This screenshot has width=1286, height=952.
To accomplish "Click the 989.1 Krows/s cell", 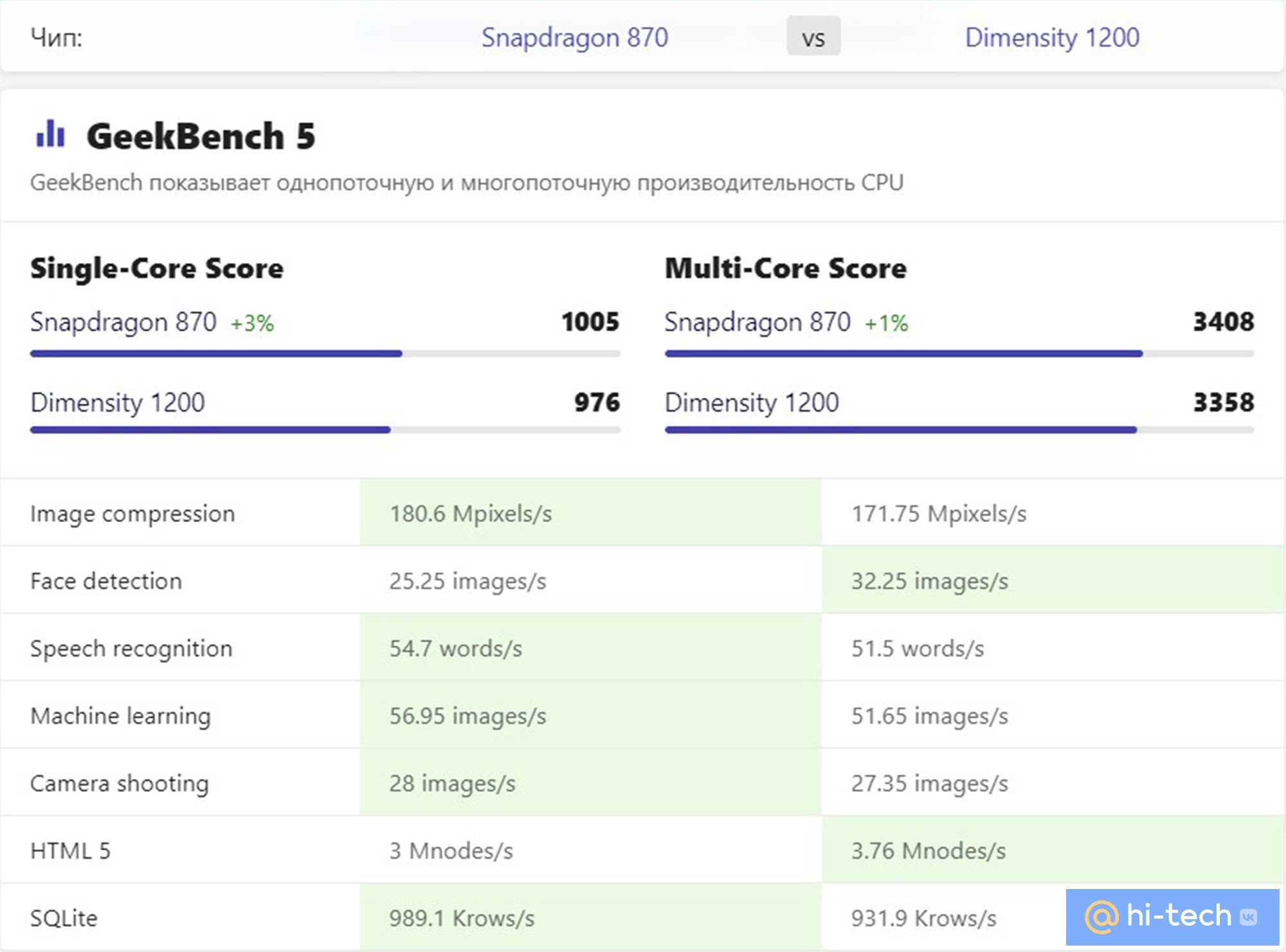I will tap(591, 917).
